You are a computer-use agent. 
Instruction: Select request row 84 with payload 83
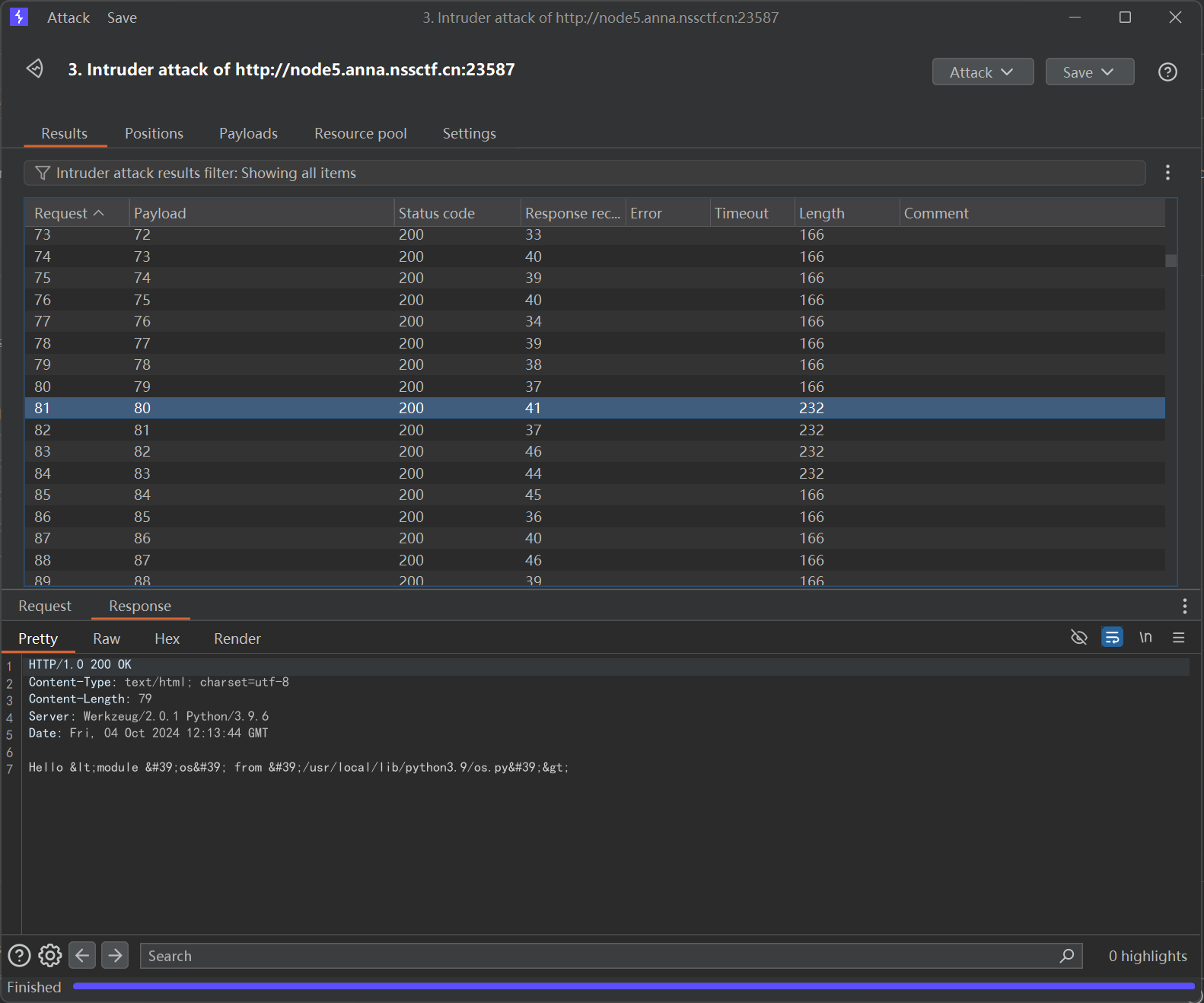click(x=594, y=473)
